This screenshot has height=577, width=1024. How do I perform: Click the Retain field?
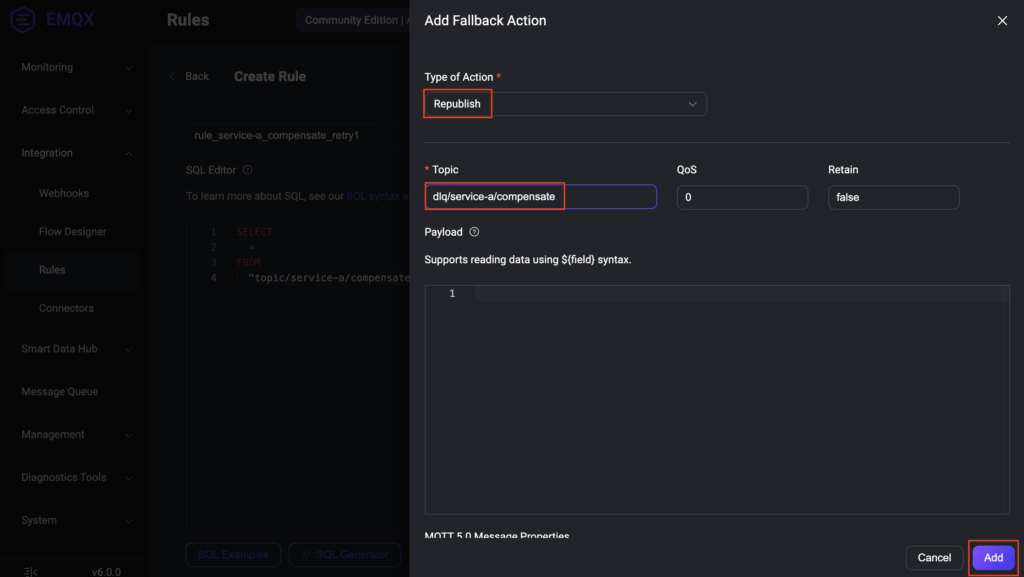pyautogui.click(x=892, y=198)
